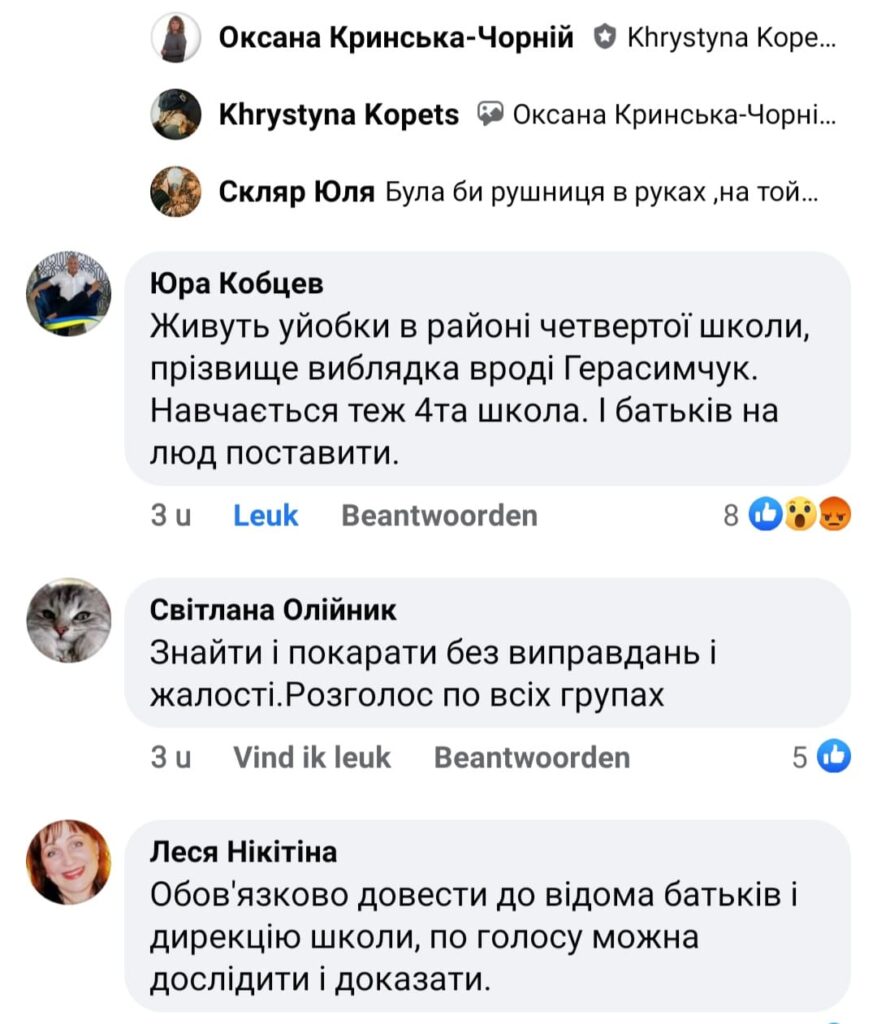The width and height of the screenshot is (877, 1024).
Task: Click the shield badge beside Оксана Кринська-Чорній
Action: tap(604, 39)
